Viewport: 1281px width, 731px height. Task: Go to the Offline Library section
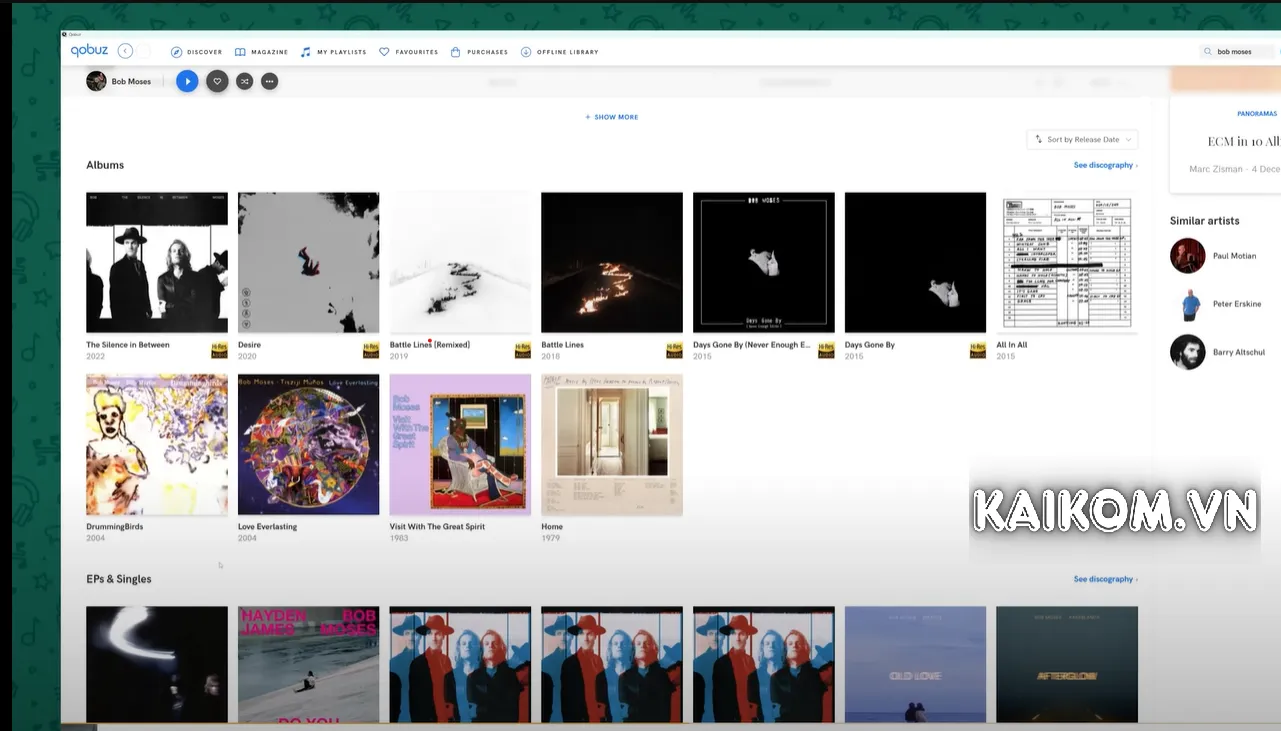(560, 52)
